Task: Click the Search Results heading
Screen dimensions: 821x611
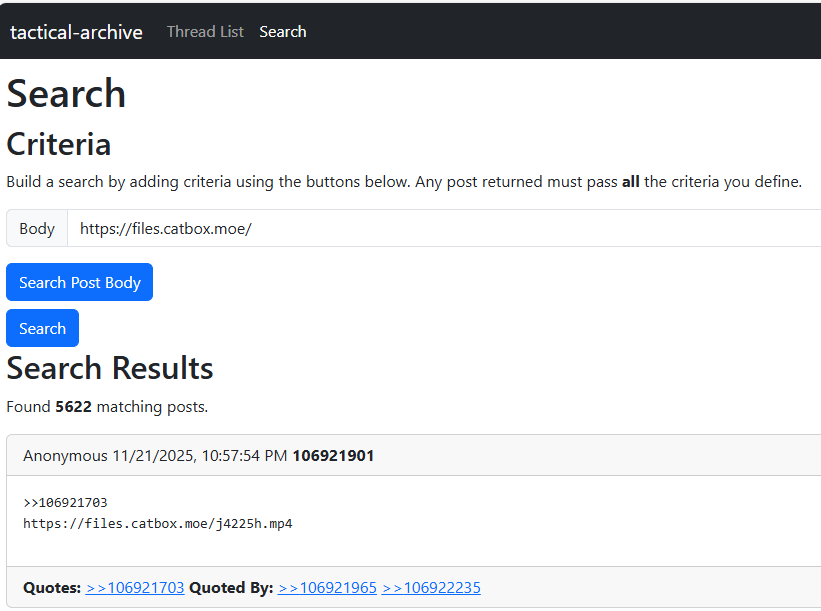Action: (110, 368)
